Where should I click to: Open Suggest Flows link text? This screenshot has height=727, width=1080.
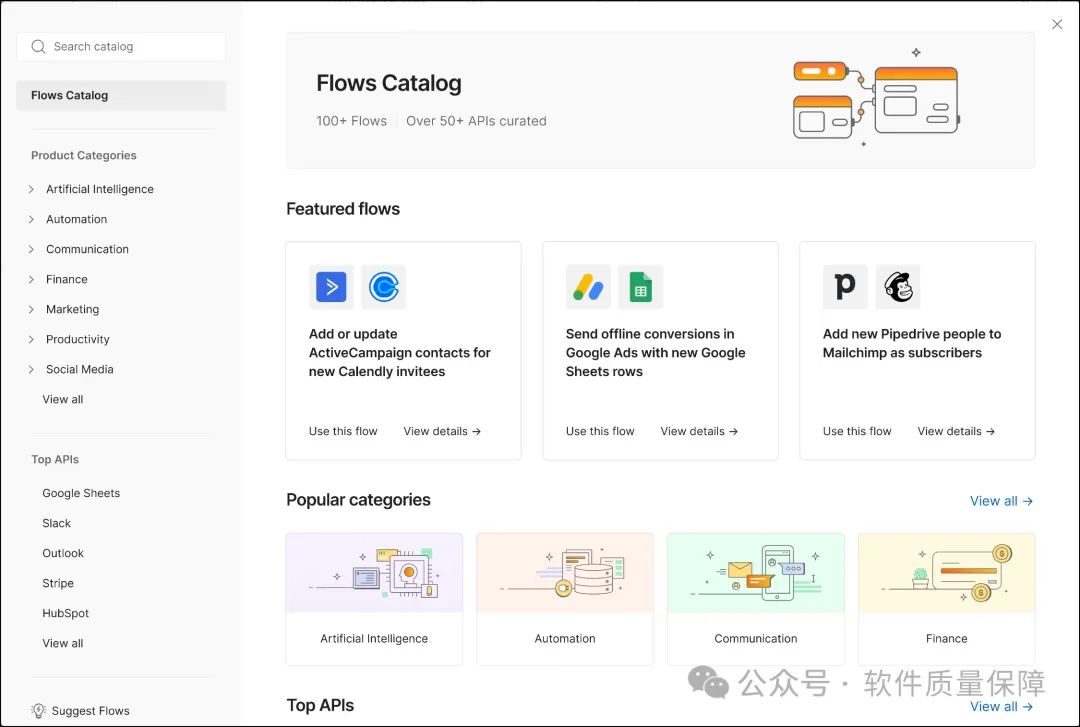coord(90,710)
